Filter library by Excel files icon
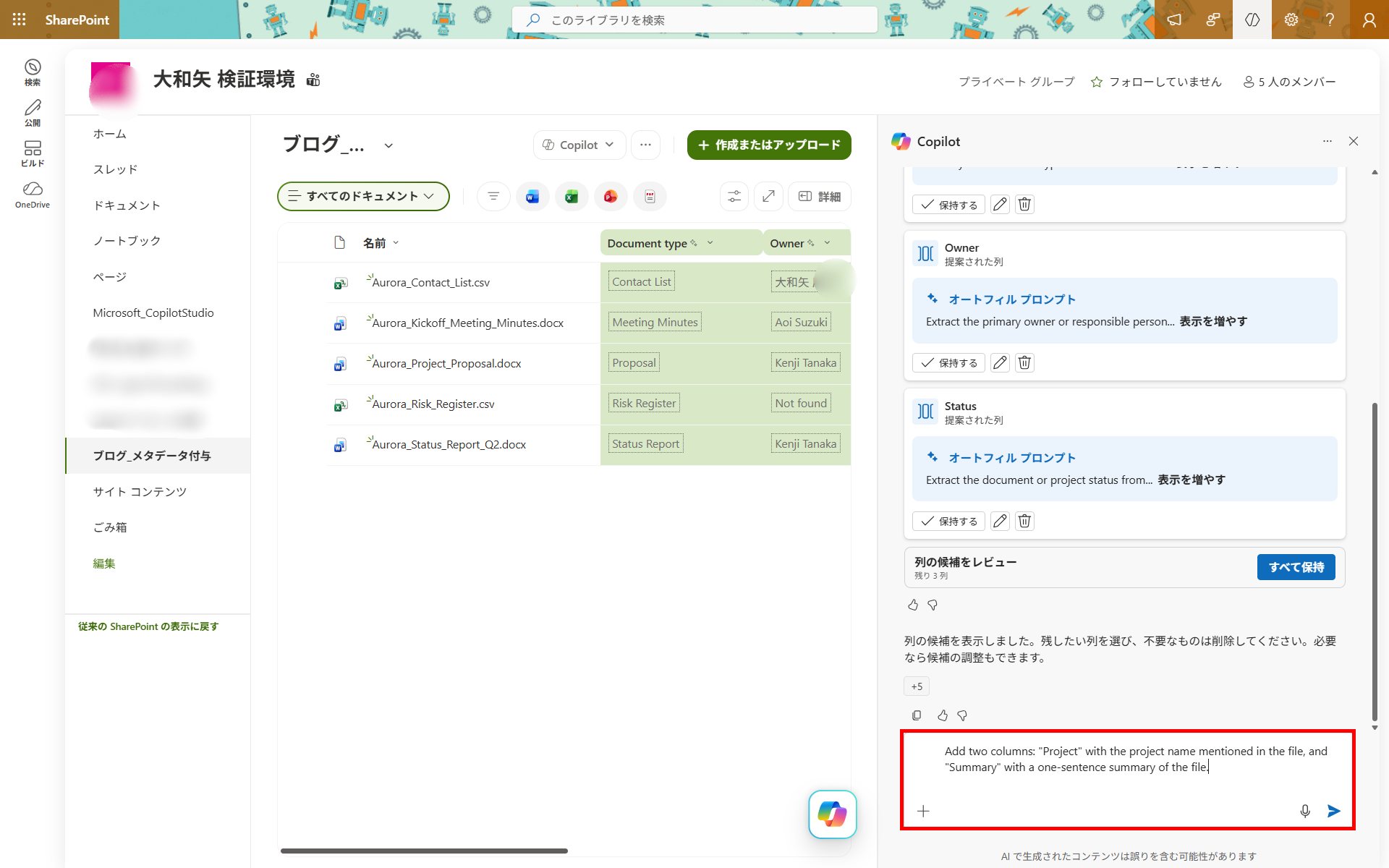The image size is (1389, 868). coord(572,196)
